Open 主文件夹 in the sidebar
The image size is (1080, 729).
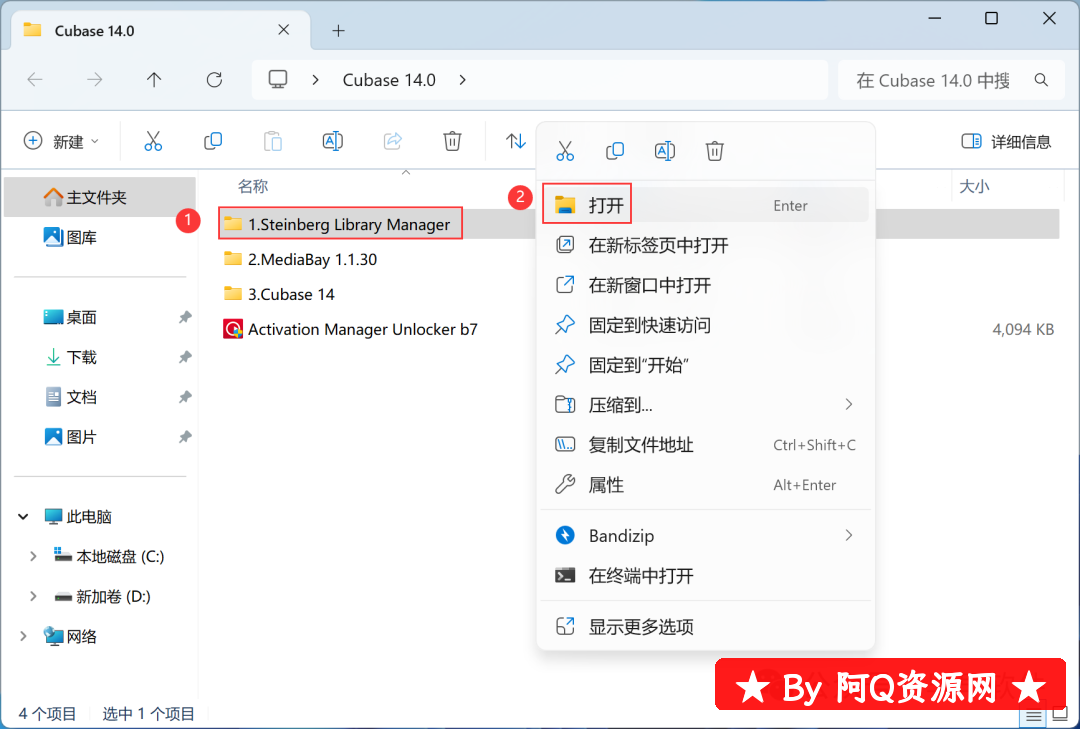point(100,197)
